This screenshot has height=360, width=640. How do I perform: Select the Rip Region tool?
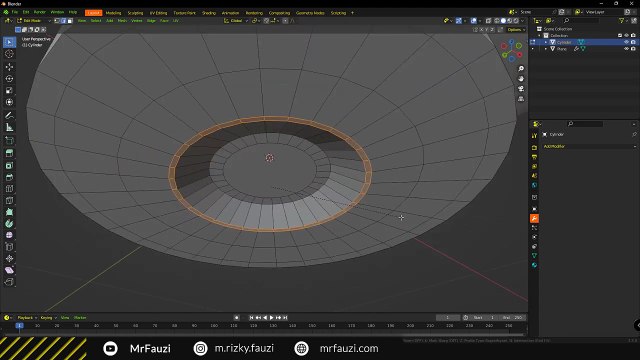tap(9, 282)
